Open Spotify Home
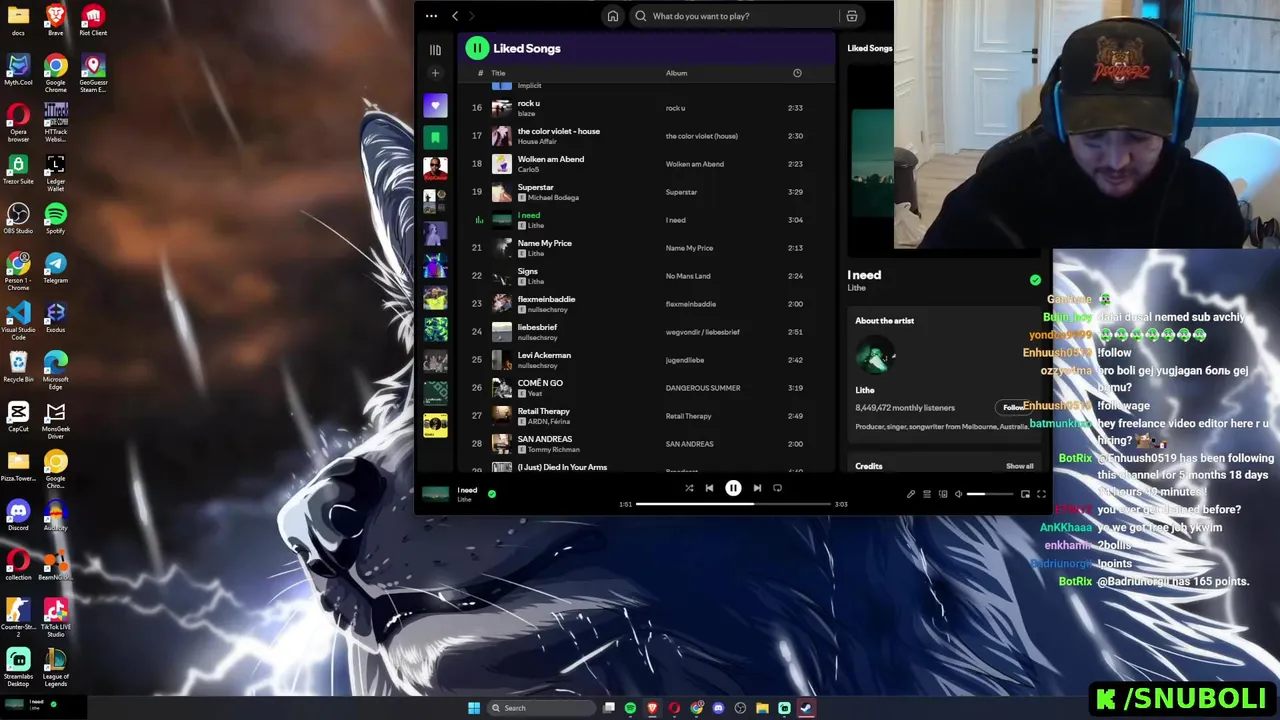1280x720 pixels. pos(612,16)
